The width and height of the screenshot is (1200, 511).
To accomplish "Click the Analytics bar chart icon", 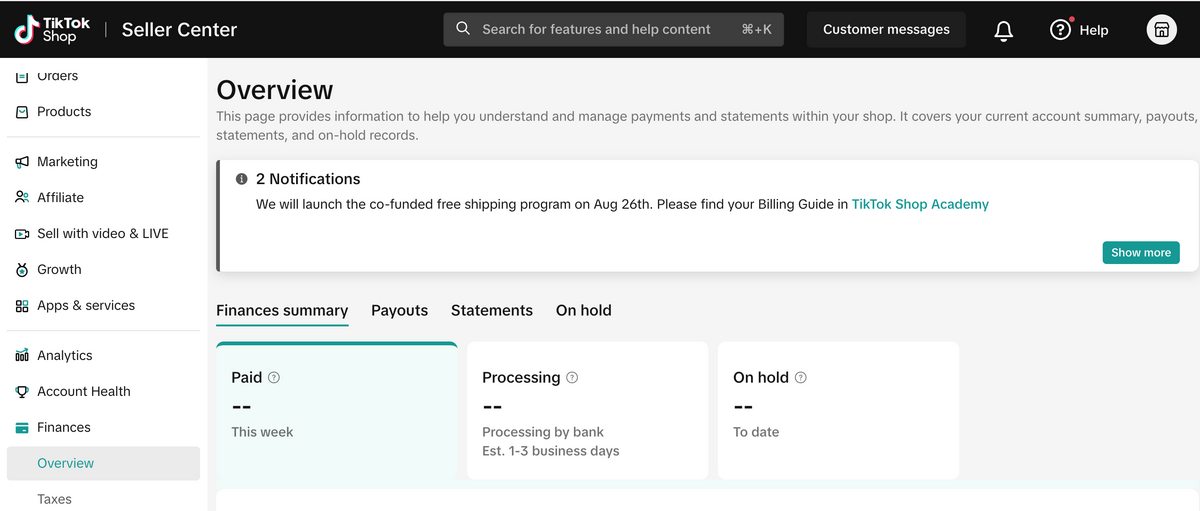I will click(x=22, y=356).
